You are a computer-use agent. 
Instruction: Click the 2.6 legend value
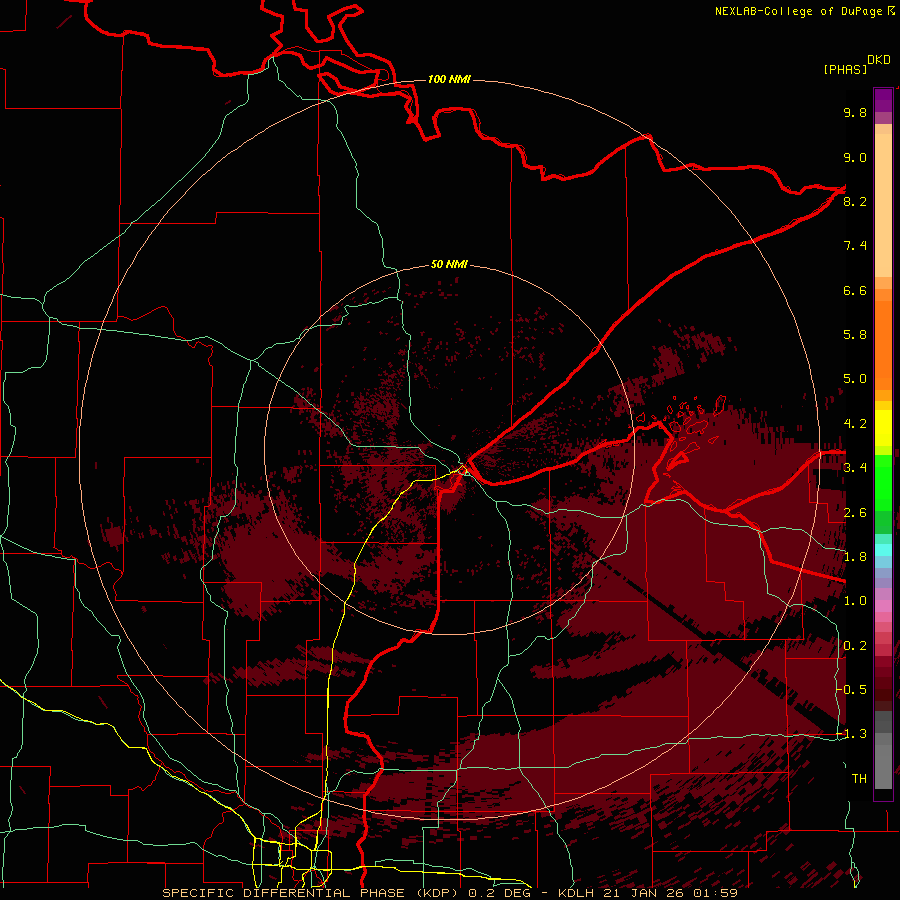coord(855,513)
